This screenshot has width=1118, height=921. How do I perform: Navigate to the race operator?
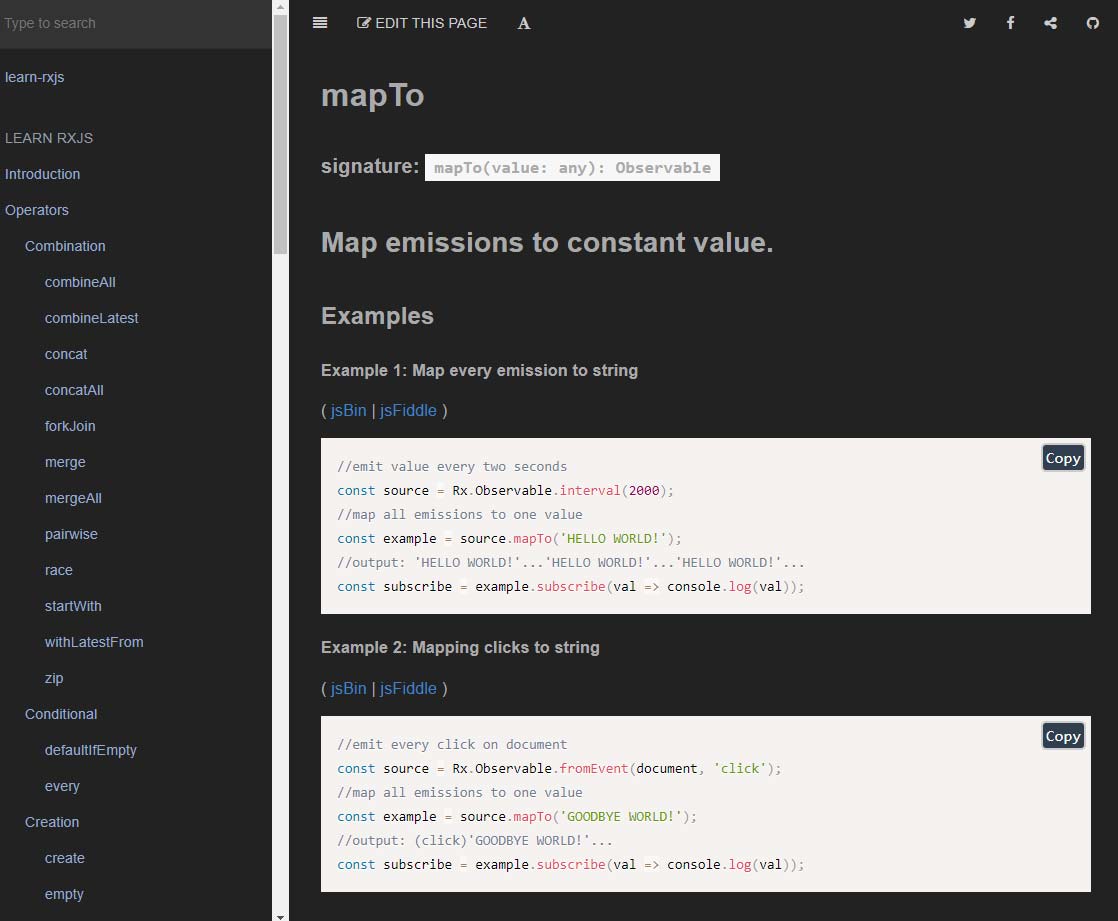point(58,570)
